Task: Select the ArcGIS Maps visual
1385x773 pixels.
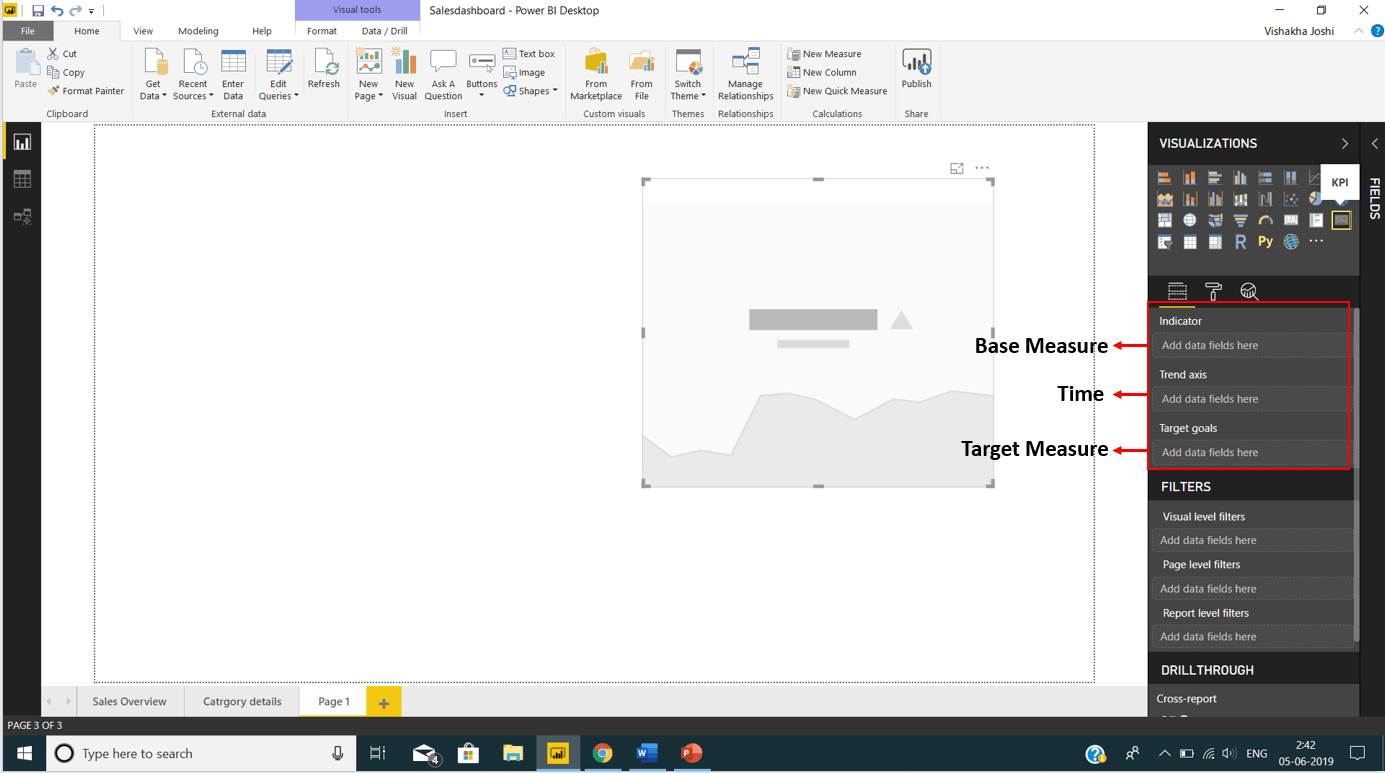Action: pos(1291,241)
